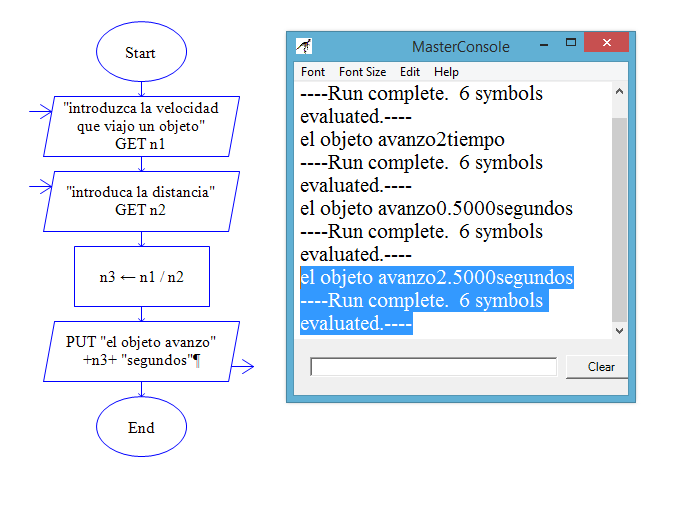Select the n3 assignment box
688x505 pixels.
142,276
